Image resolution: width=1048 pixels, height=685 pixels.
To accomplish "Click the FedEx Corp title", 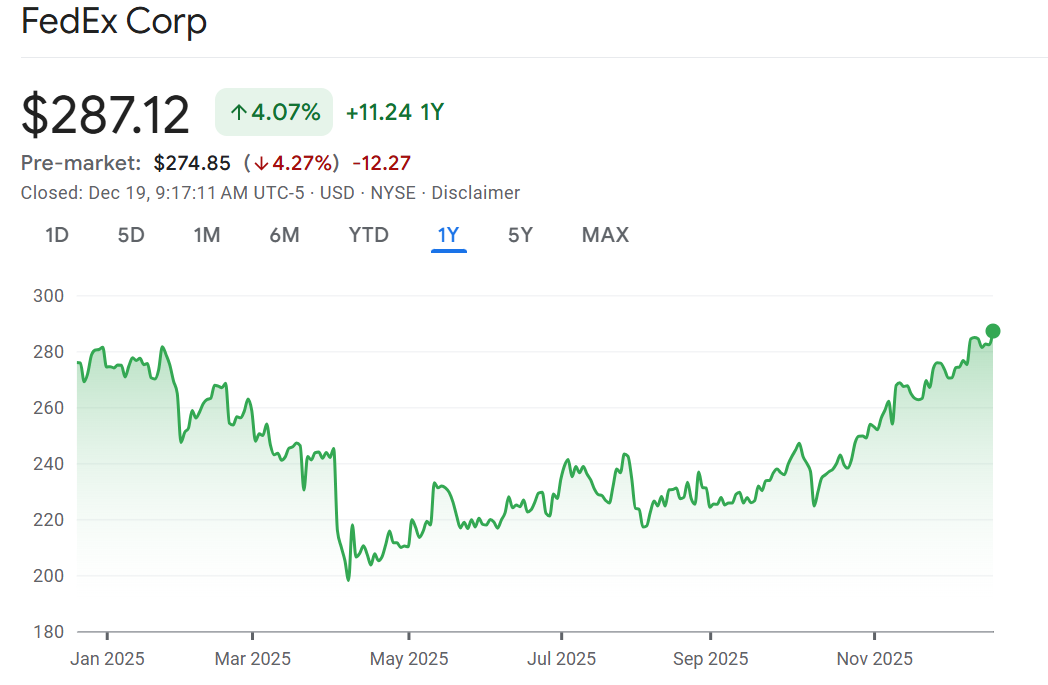I will point(114,22).
